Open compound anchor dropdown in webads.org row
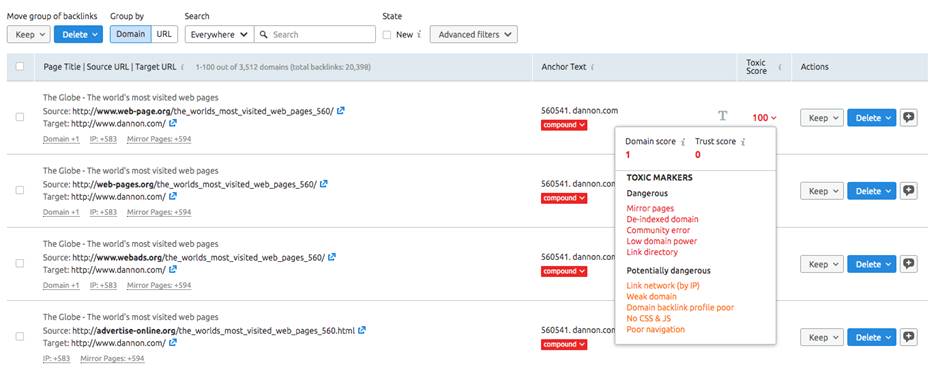 564,271
